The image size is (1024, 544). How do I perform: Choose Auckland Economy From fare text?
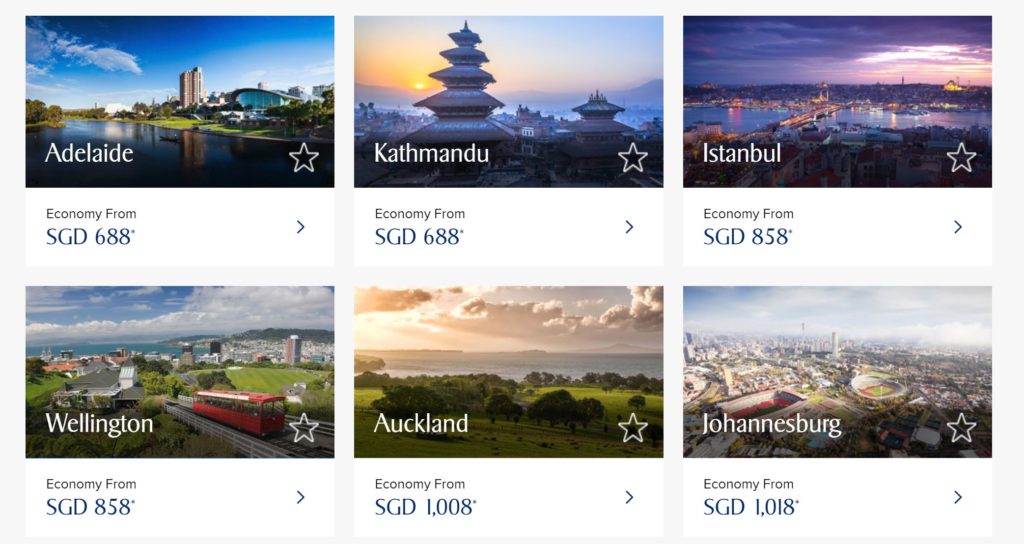point(419,484)
